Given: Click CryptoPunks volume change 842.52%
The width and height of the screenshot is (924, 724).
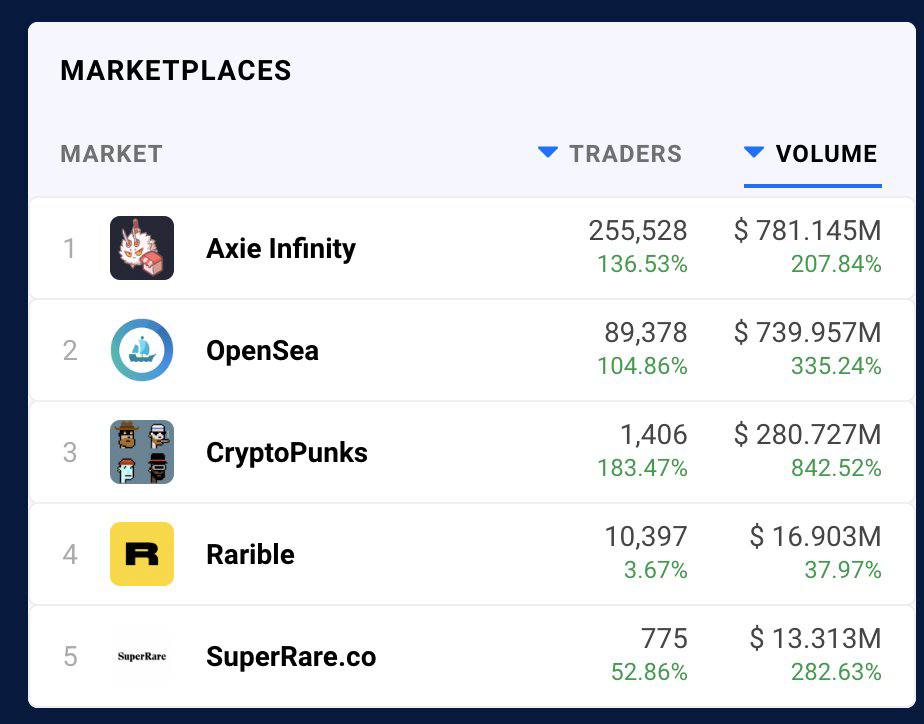Looking at the screenshot, I should 836,469.
